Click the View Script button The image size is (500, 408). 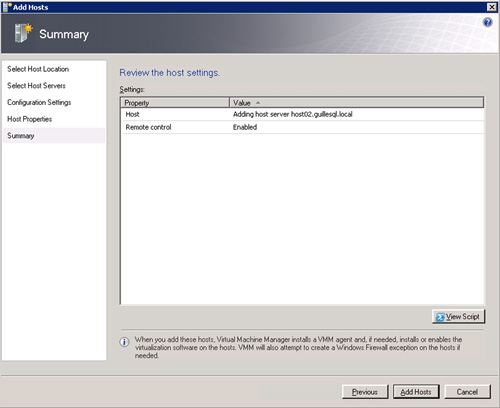pos(459,317)
